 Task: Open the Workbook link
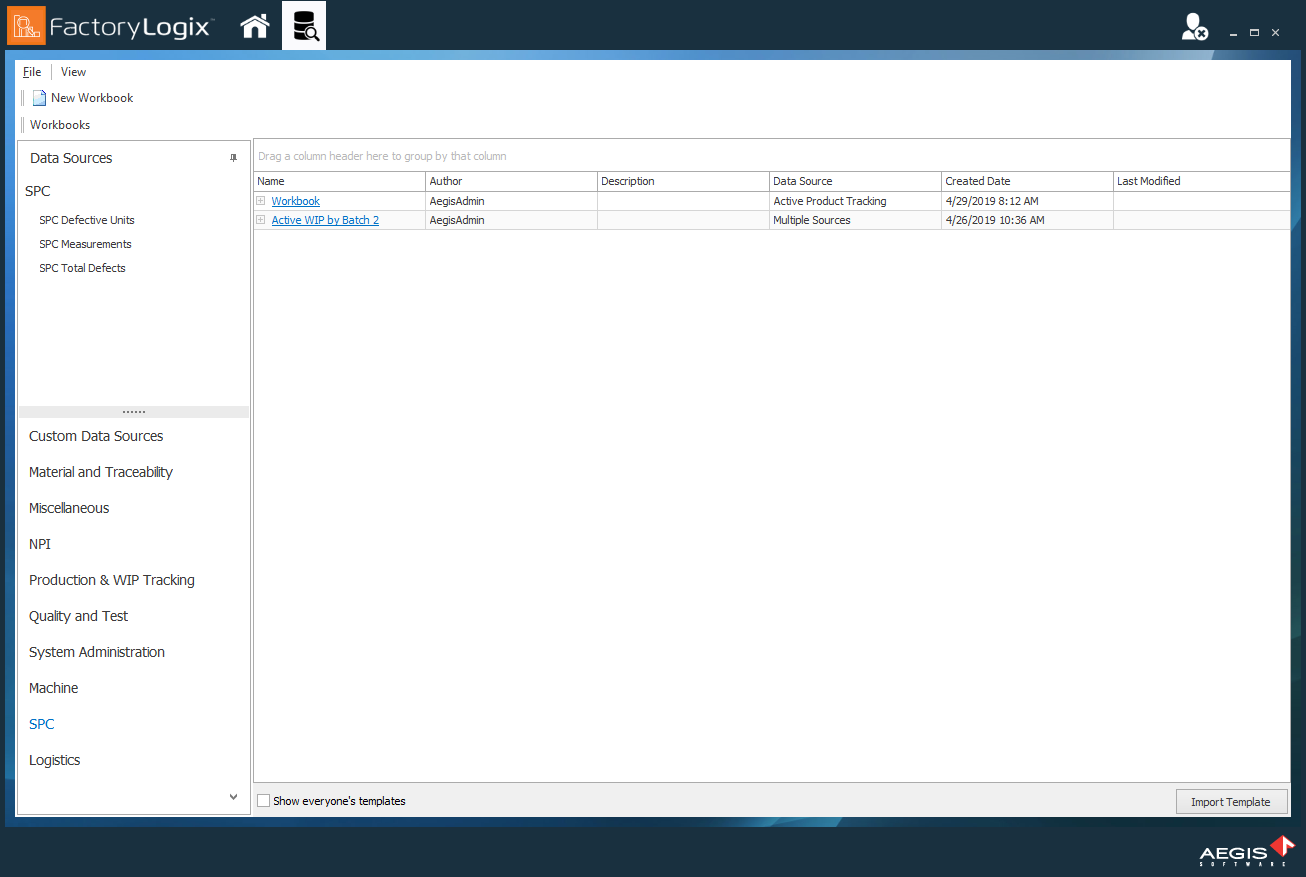295,200
